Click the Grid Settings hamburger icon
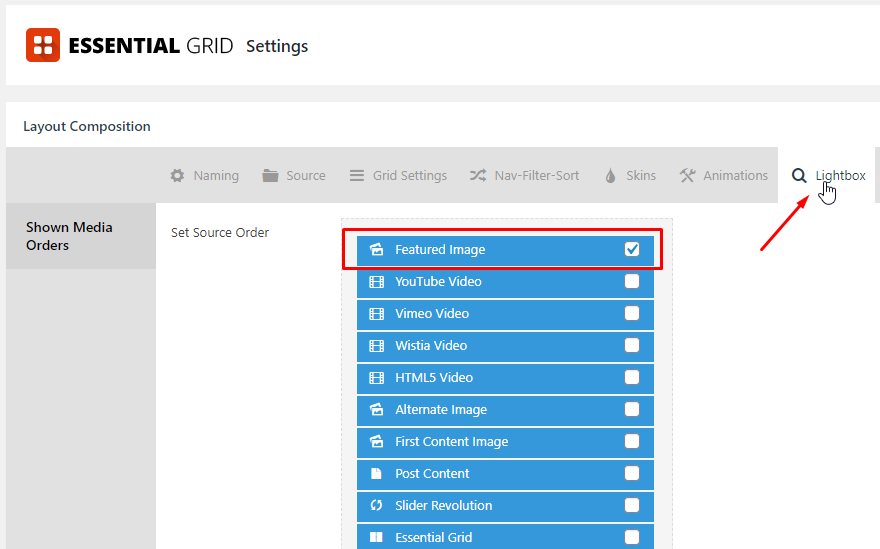Viewport: 880px width, 549px height. 357,176
